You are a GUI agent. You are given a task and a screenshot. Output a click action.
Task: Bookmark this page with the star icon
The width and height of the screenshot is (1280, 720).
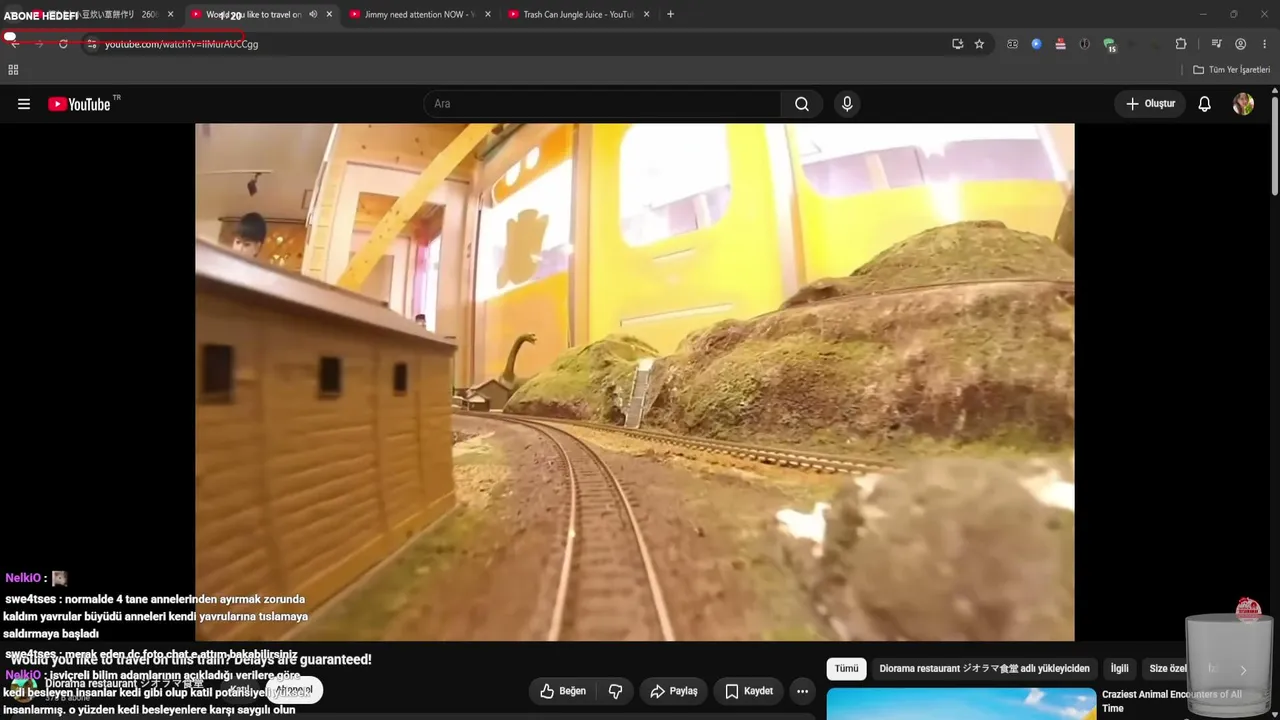979,44
